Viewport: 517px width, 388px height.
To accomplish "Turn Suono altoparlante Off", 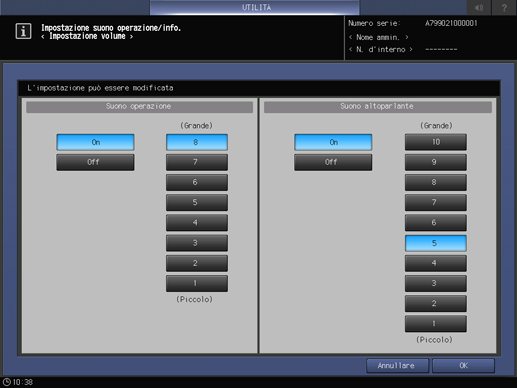I will coord(333,162).
